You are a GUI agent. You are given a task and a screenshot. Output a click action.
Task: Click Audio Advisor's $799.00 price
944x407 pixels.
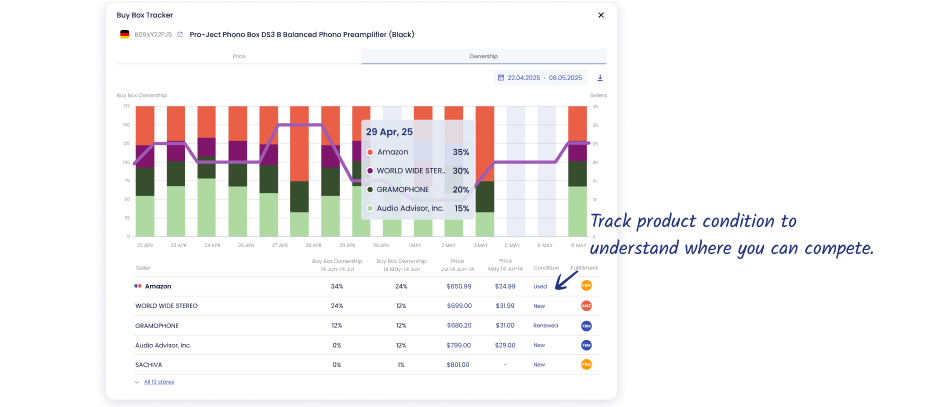point(459,346)
